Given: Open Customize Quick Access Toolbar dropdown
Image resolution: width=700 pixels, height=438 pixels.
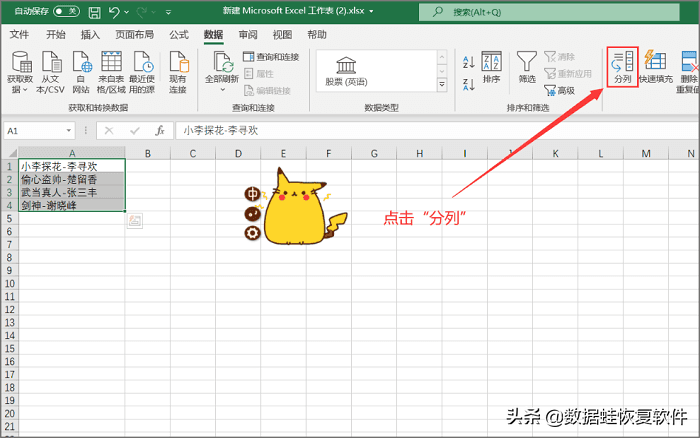Looking at the screenshot, I should pos(168,13).
